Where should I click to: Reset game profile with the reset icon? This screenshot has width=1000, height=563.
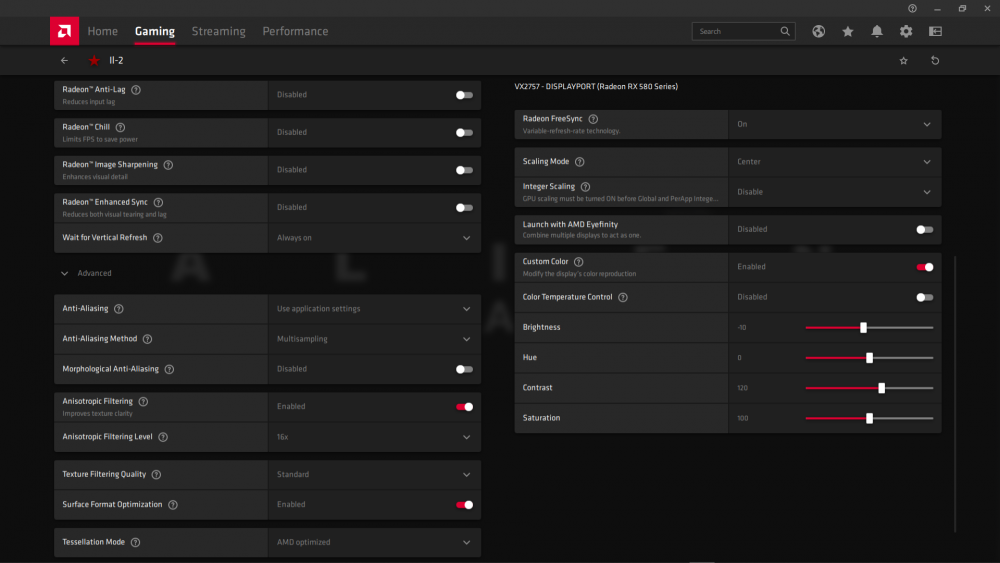935,60
